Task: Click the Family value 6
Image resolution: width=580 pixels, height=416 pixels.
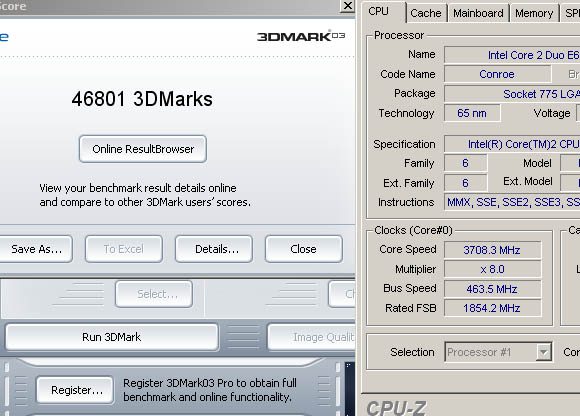Action: [x=465, y=163]
